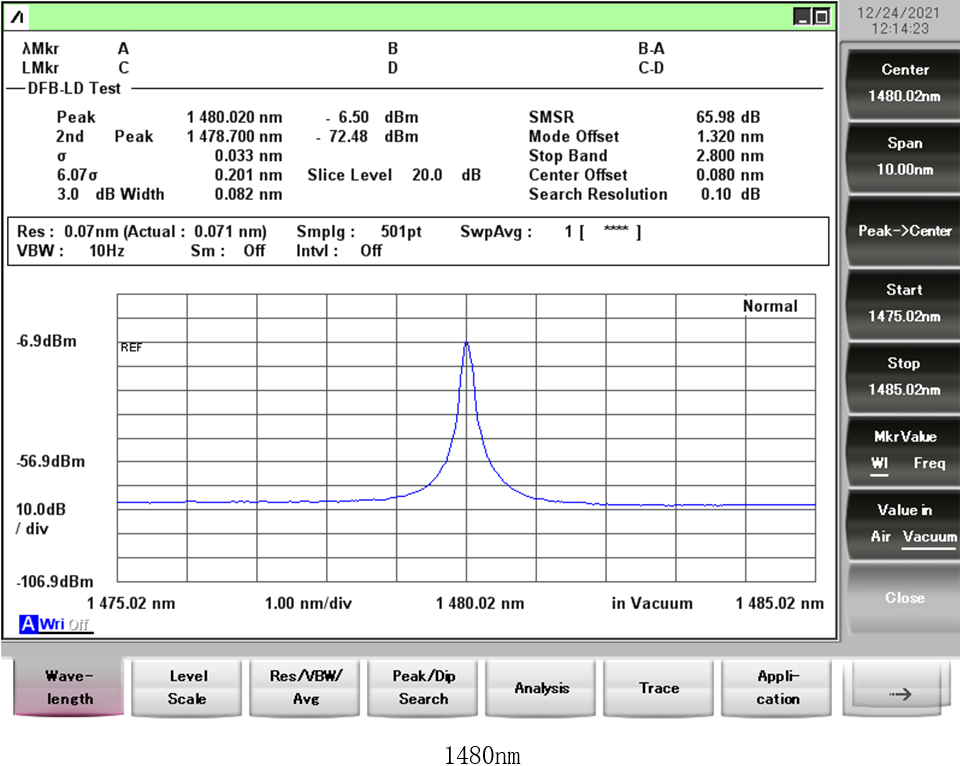Click the SwpAvg setting text
The width and height of the screenshot is (960, 766).
[x=550, y=231]
